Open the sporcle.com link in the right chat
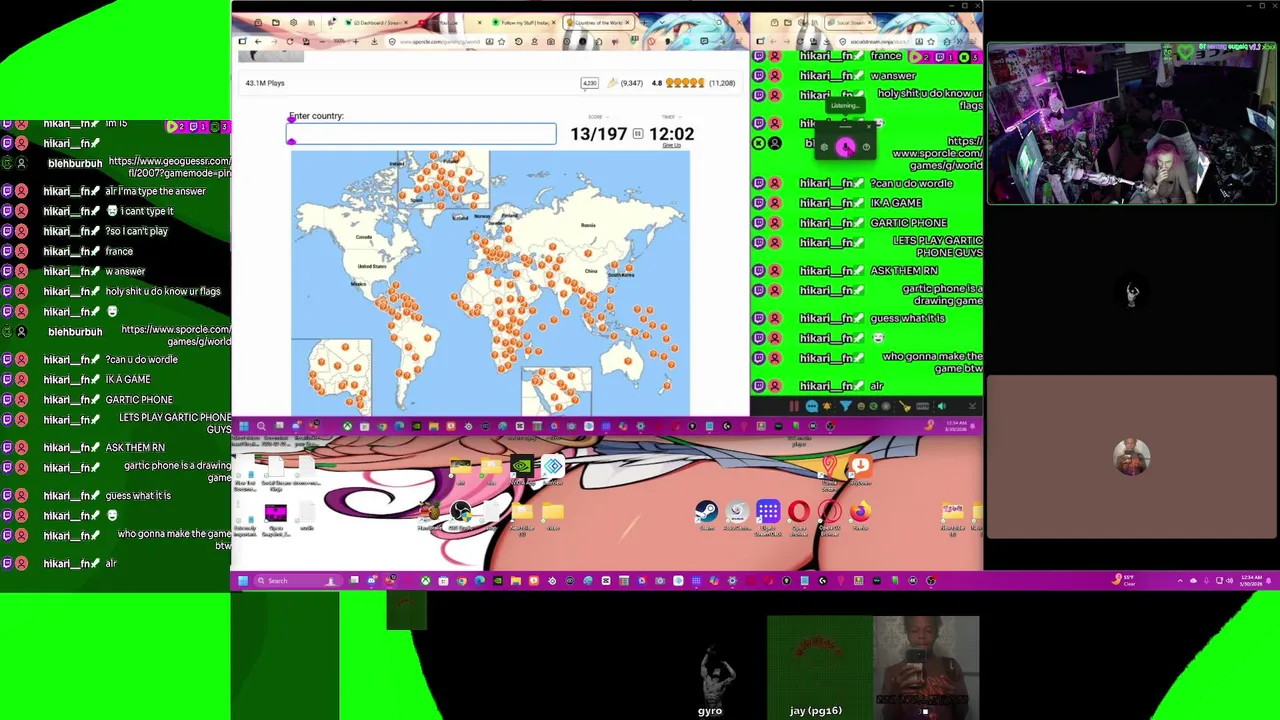1280x720 pixels. click(x=937, y=153)
